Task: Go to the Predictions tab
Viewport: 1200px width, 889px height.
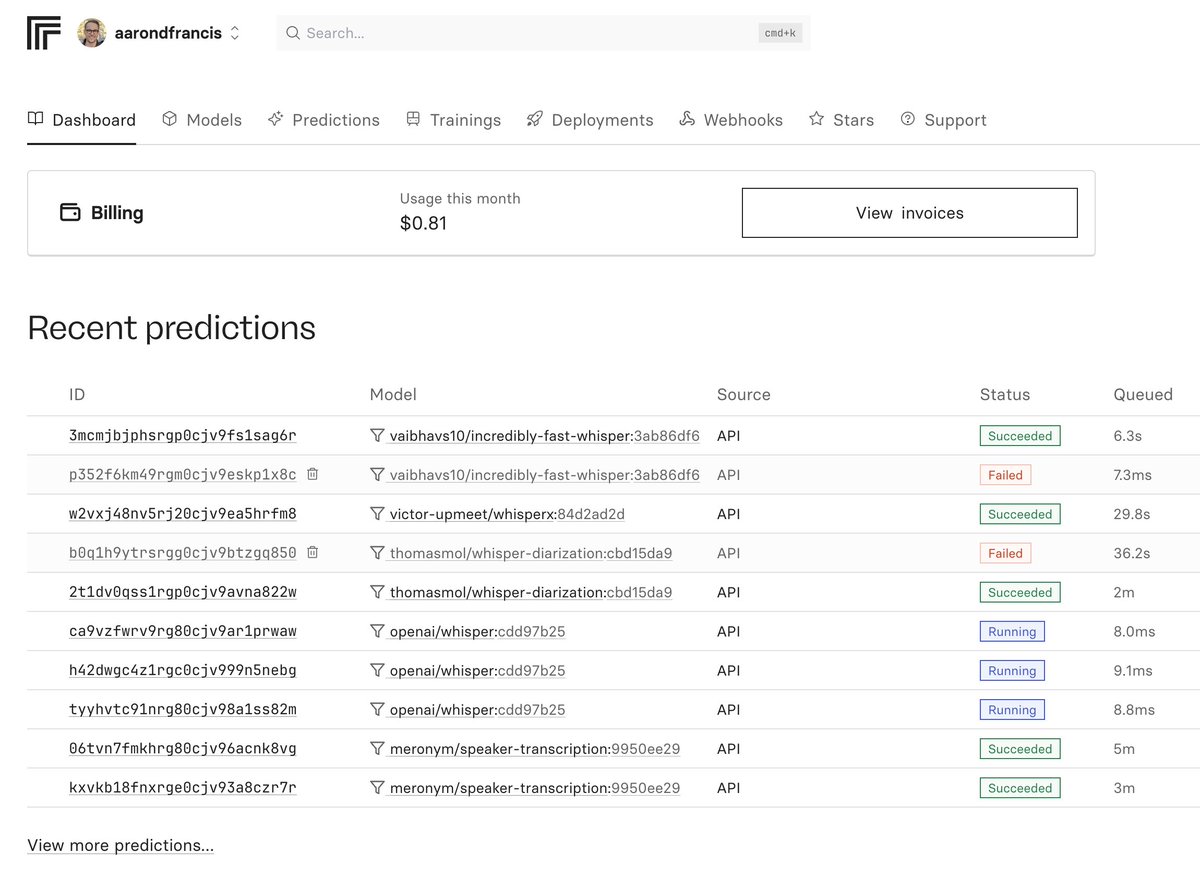Action: tap(324, 120)
